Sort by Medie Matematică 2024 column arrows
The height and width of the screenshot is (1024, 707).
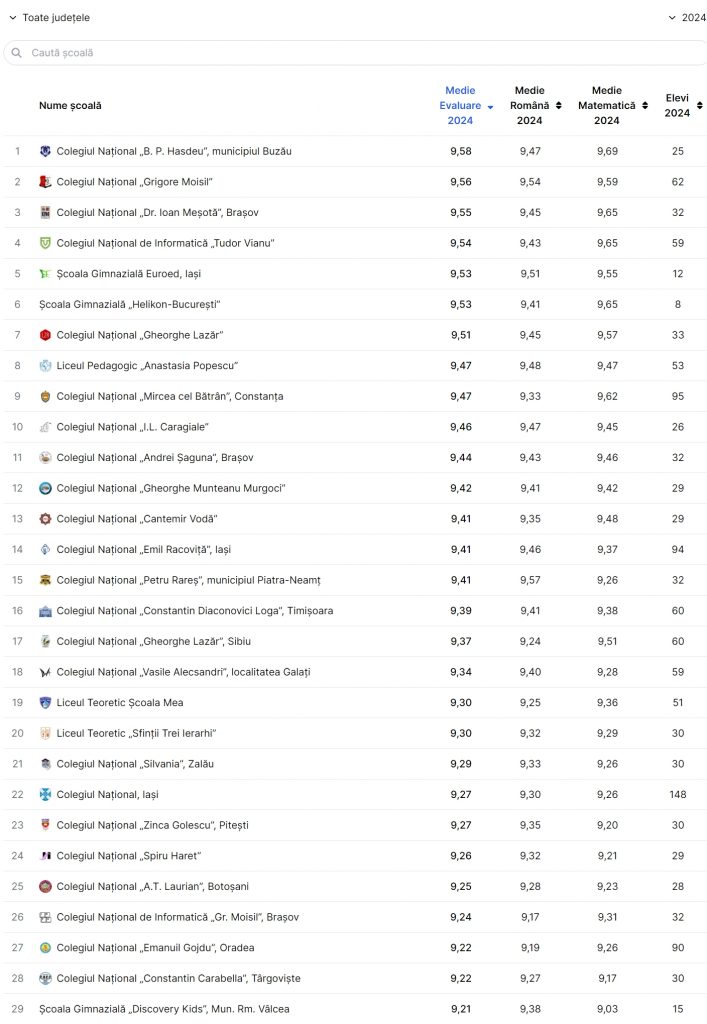tap(645, 106)
